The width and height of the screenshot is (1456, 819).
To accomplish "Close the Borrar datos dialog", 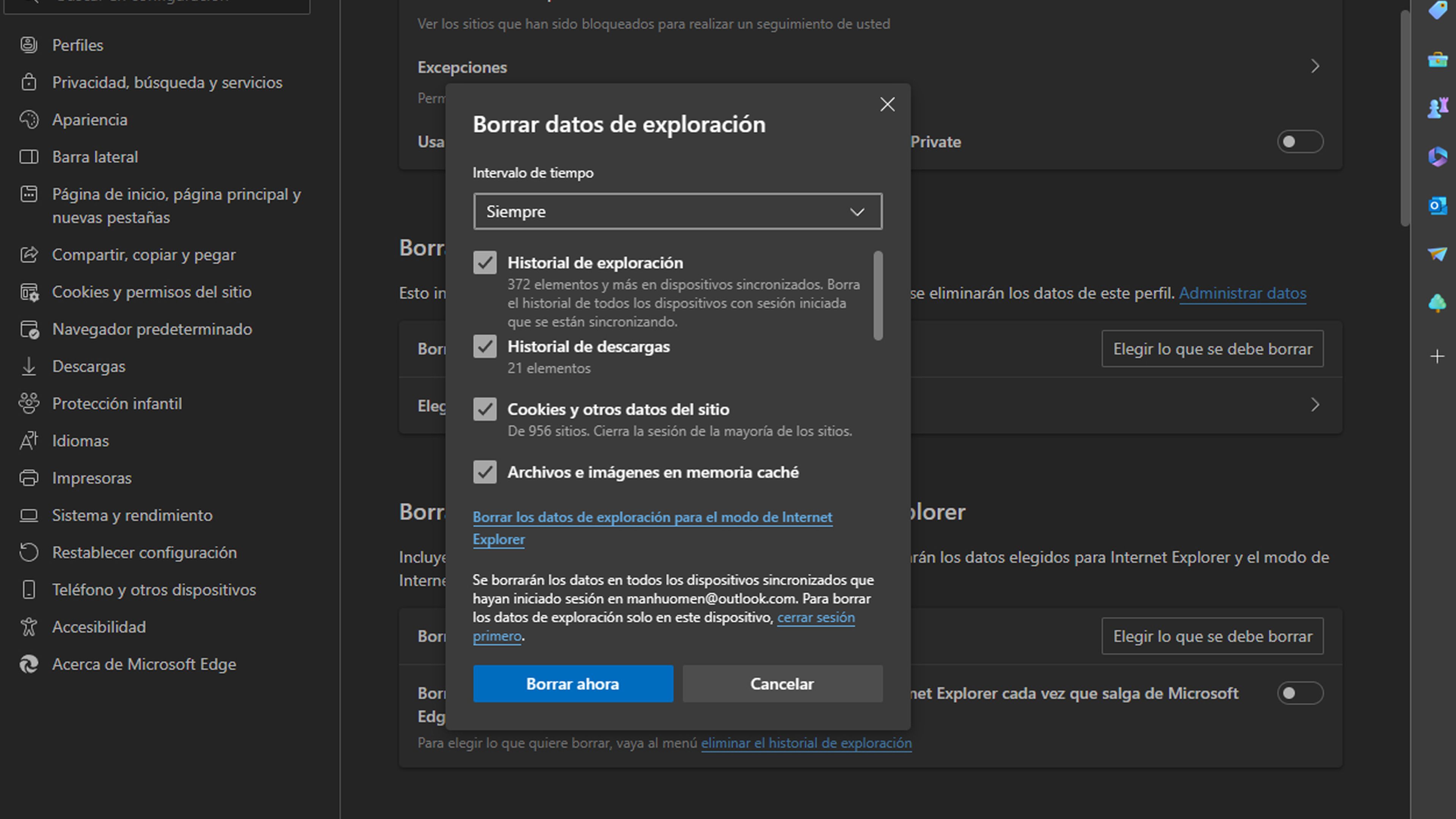I will pyautogui.click(x=887, y=105).
